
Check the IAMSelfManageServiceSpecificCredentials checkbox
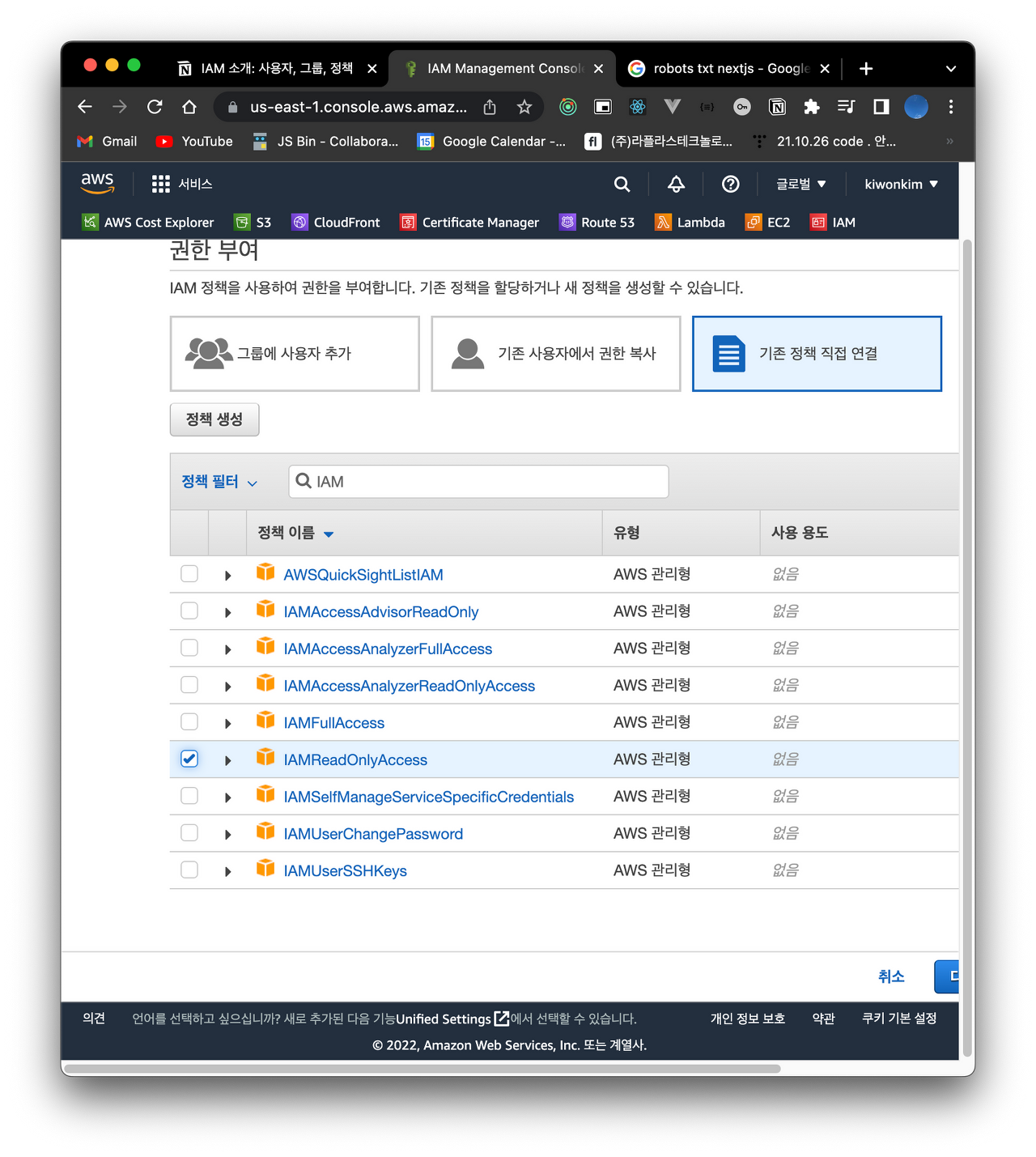tap(189, 796)
